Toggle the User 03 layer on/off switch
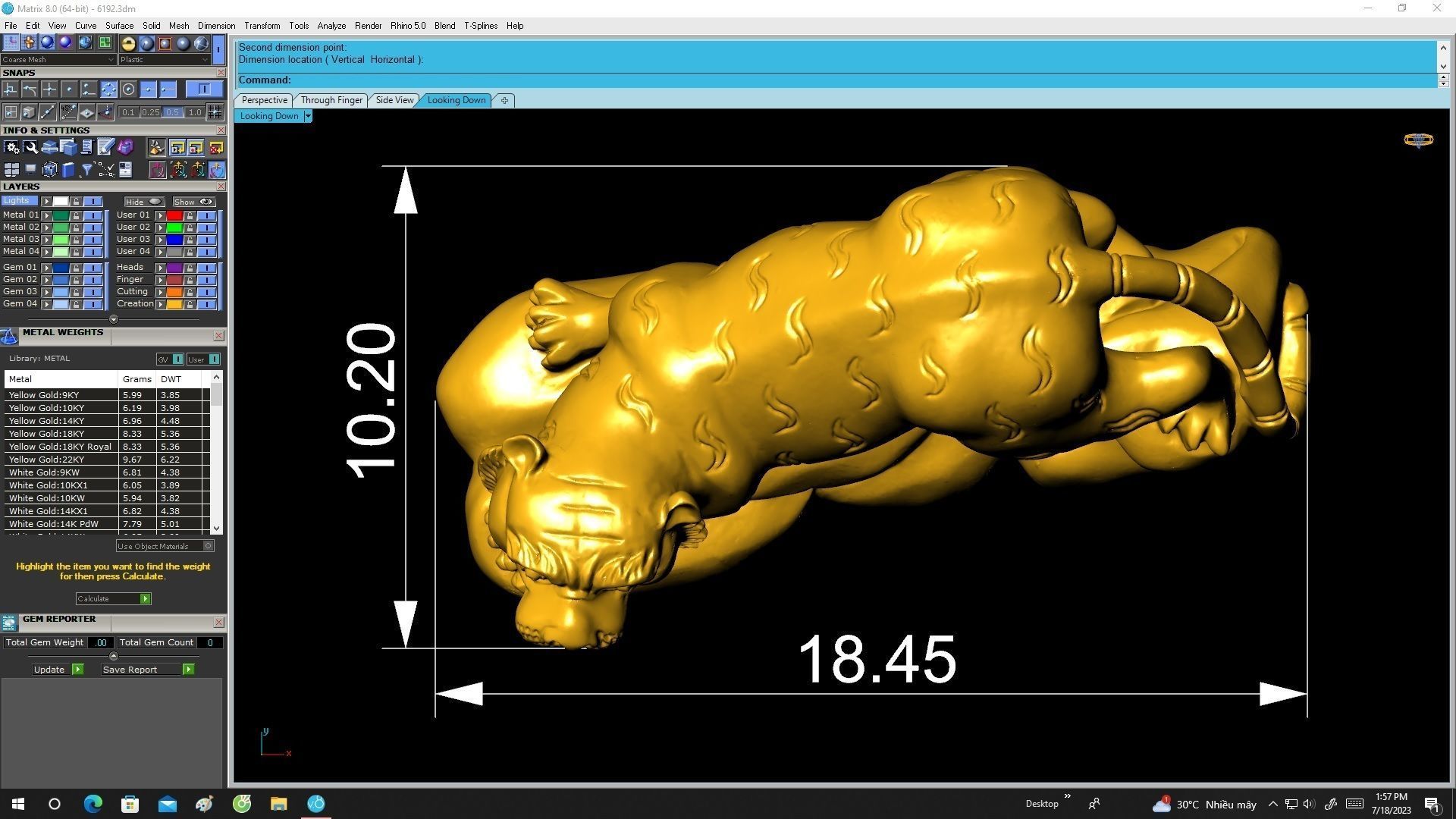The width and height of the screenshot is (1456, 819). [x=206, y=240]
